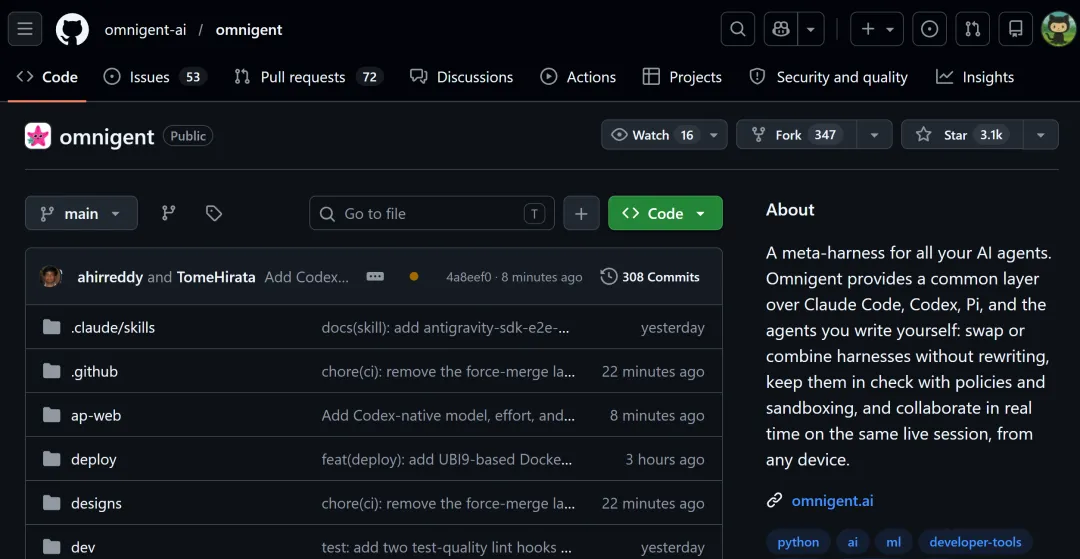Switch to the Pull requests tab

309,77
